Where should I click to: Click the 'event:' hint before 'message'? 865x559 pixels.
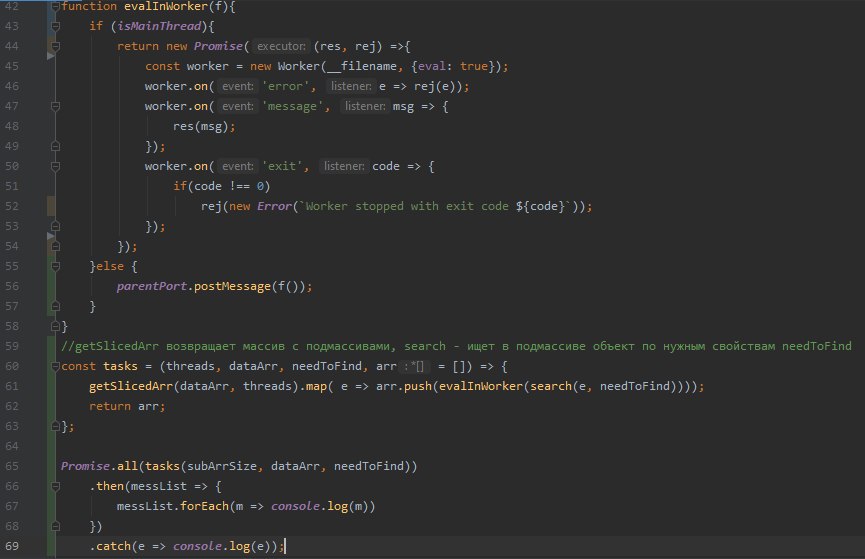pyautogui.click(x=238, y=106)
